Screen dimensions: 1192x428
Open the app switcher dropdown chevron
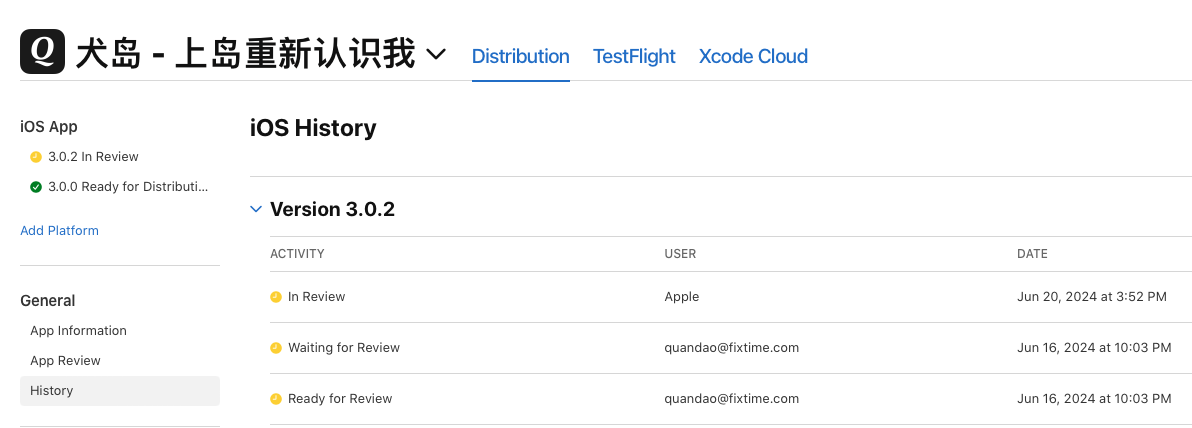436,54
